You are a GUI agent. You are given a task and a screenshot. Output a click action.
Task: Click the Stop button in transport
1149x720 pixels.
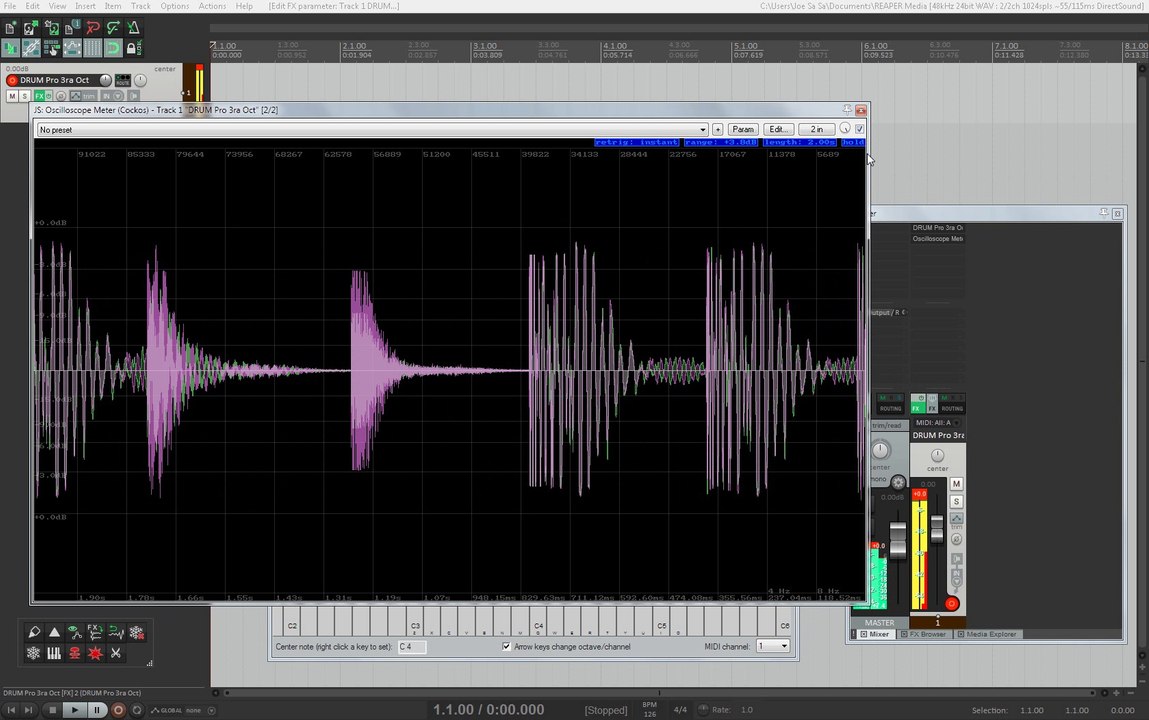52,710
